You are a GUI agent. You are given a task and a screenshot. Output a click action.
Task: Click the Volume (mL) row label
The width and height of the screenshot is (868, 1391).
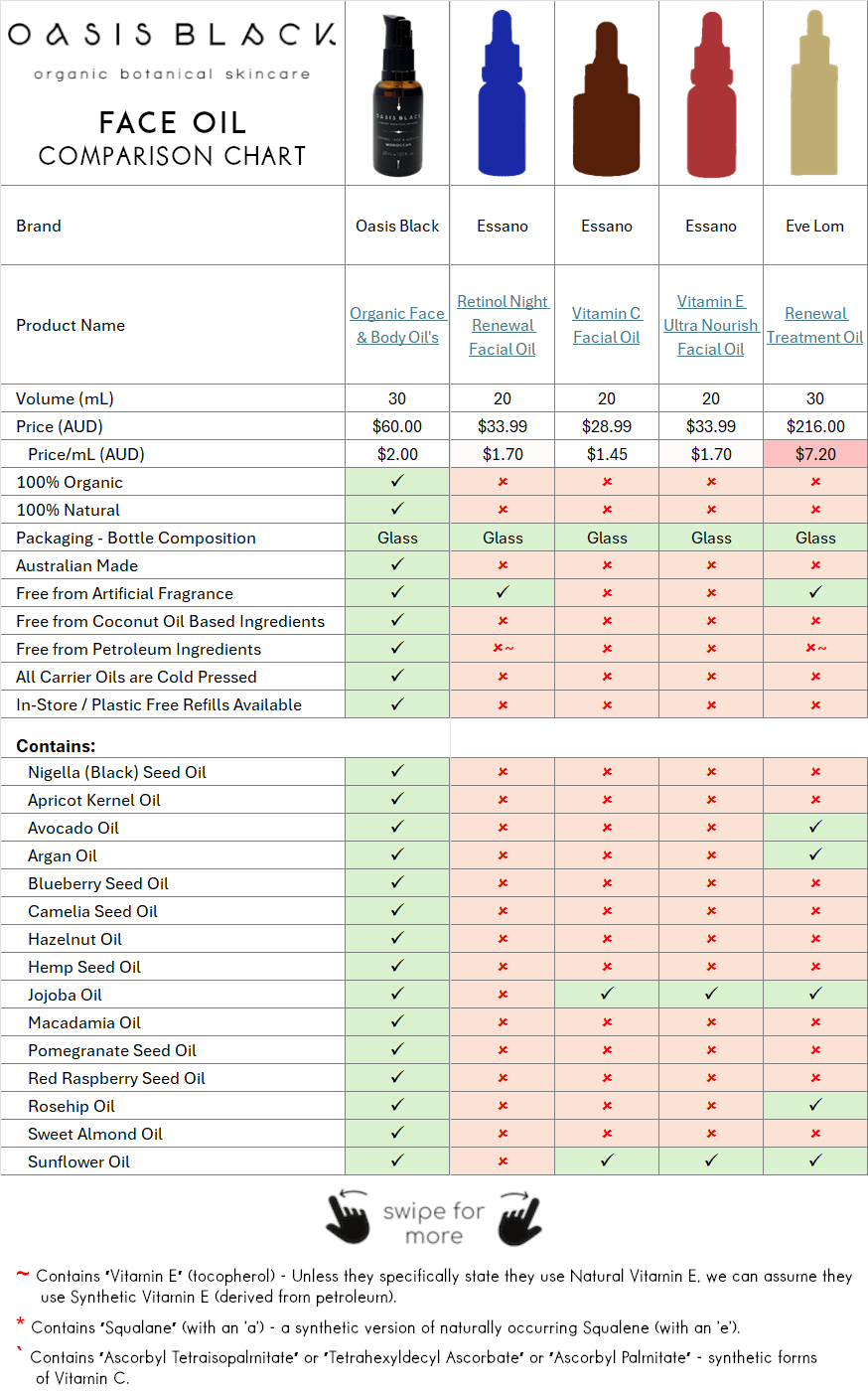tap(65, 398)
